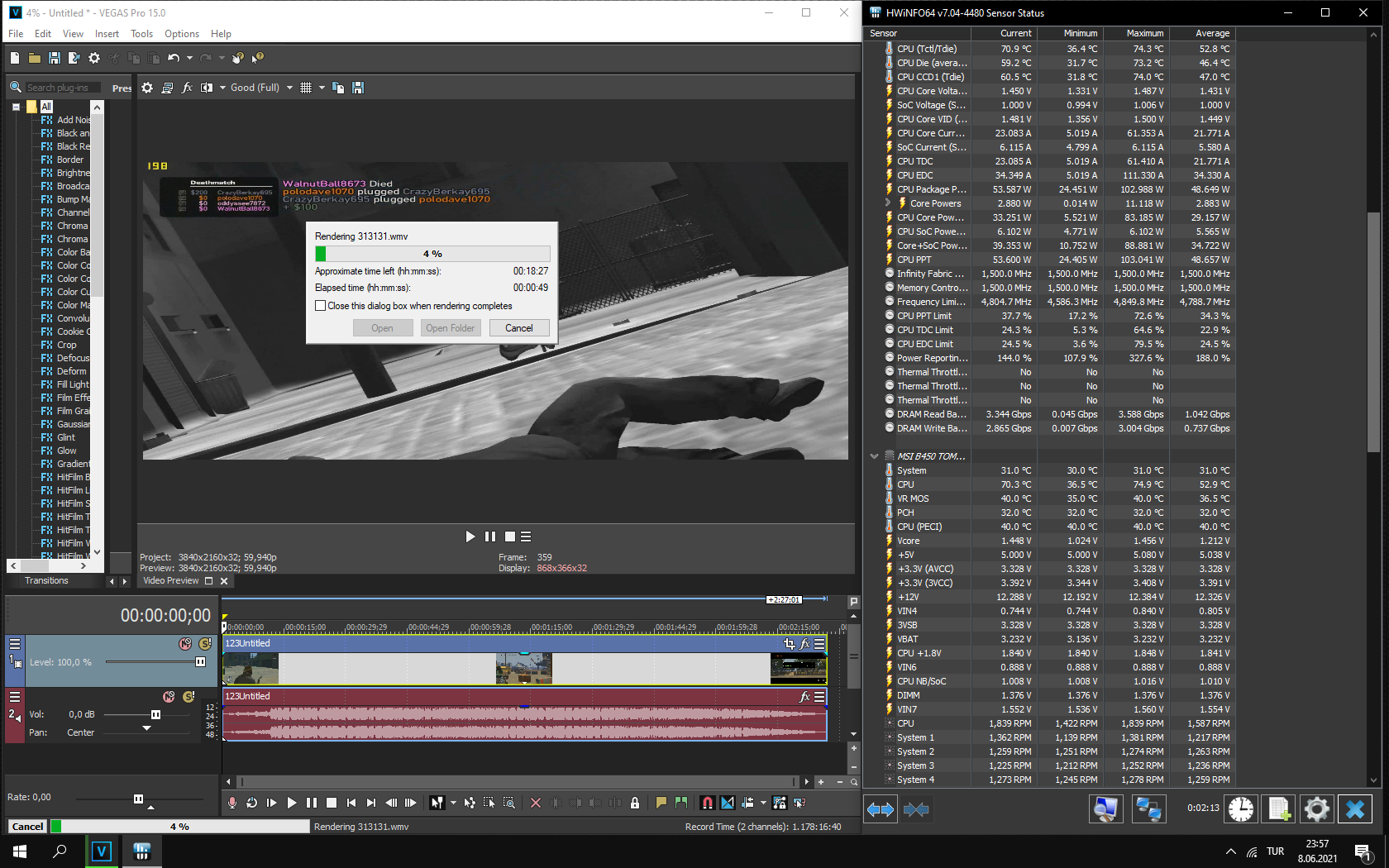Toggle Automatic Crossfades icon

click(x=728, y=803)
